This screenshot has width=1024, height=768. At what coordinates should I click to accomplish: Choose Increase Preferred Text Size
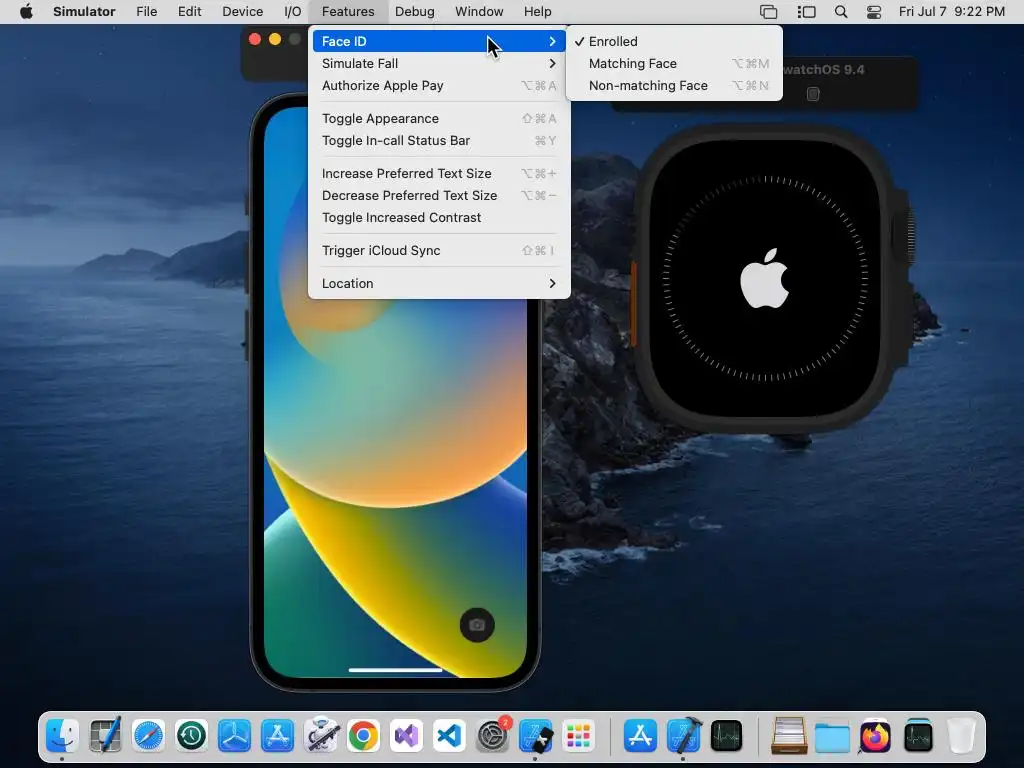[439, 173]
